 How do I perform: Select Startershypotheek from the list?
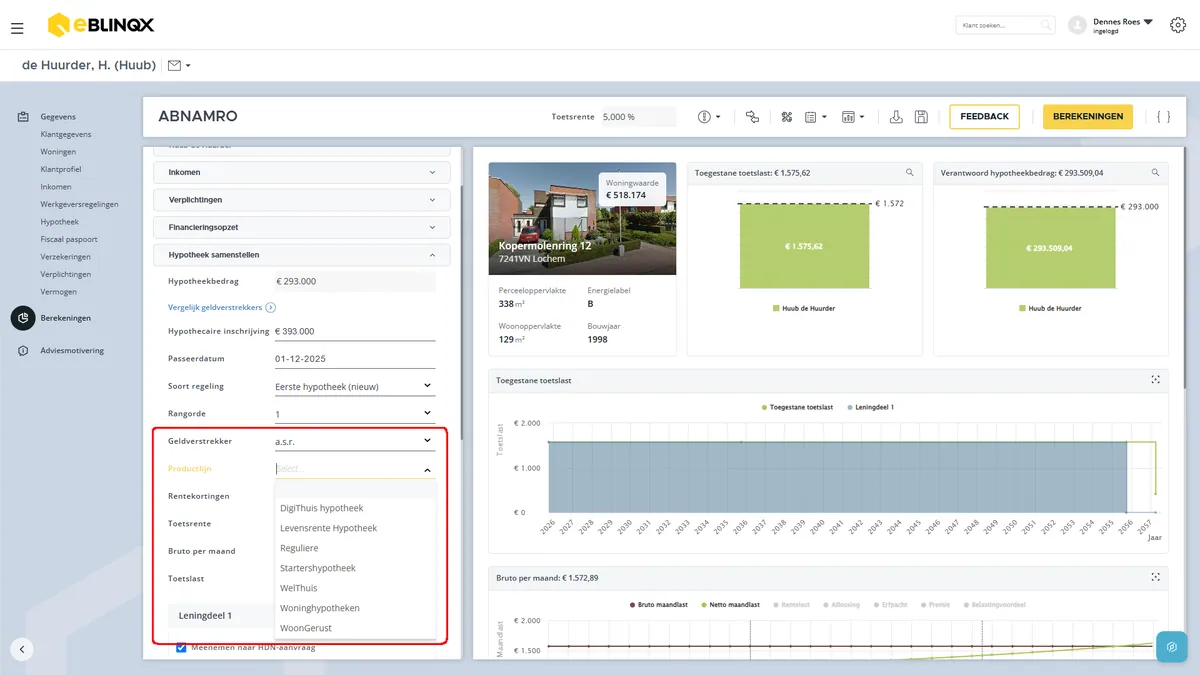(355, 568)
